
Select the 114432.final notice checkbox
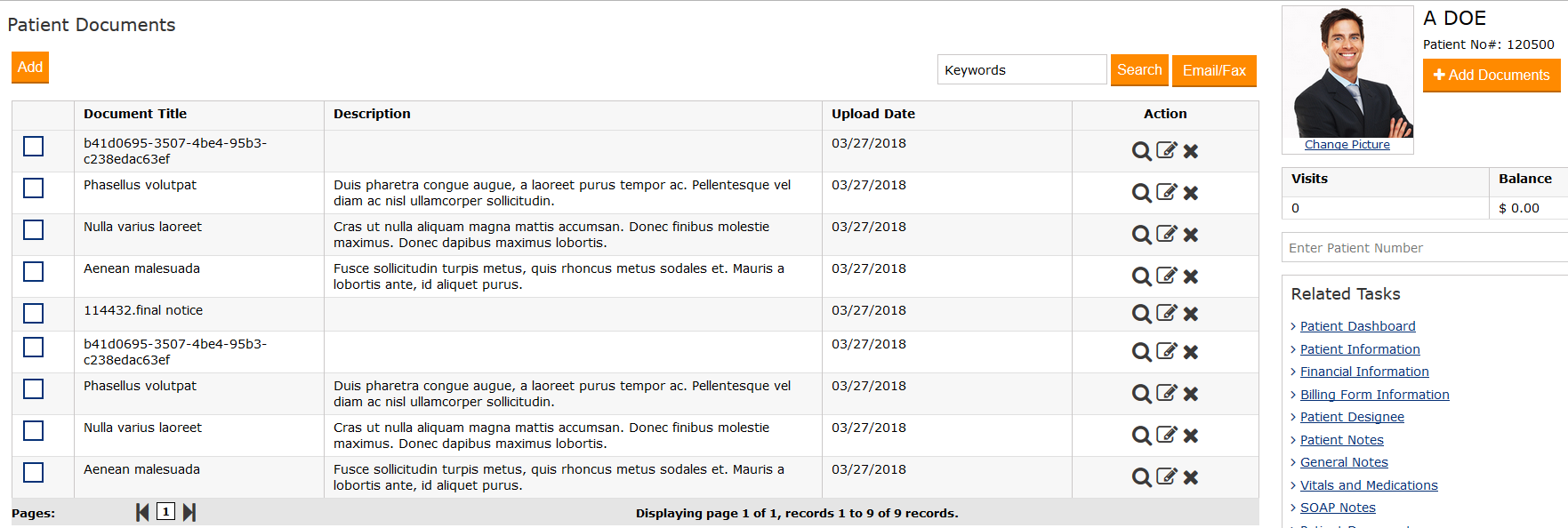tap(34, 314)
